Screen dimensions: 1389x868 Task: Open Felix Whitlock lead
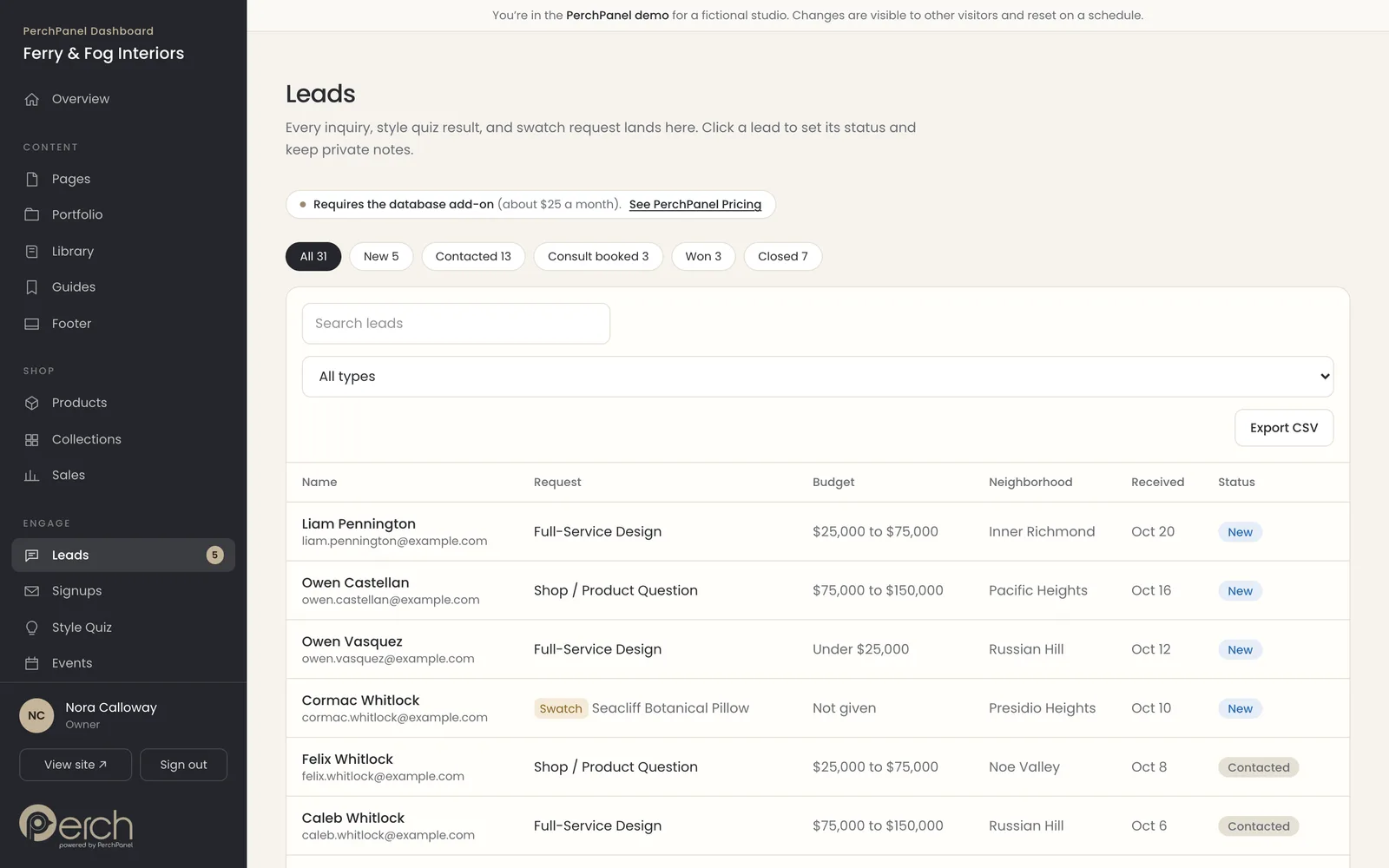pyautogui.click(x=818, y=767)
